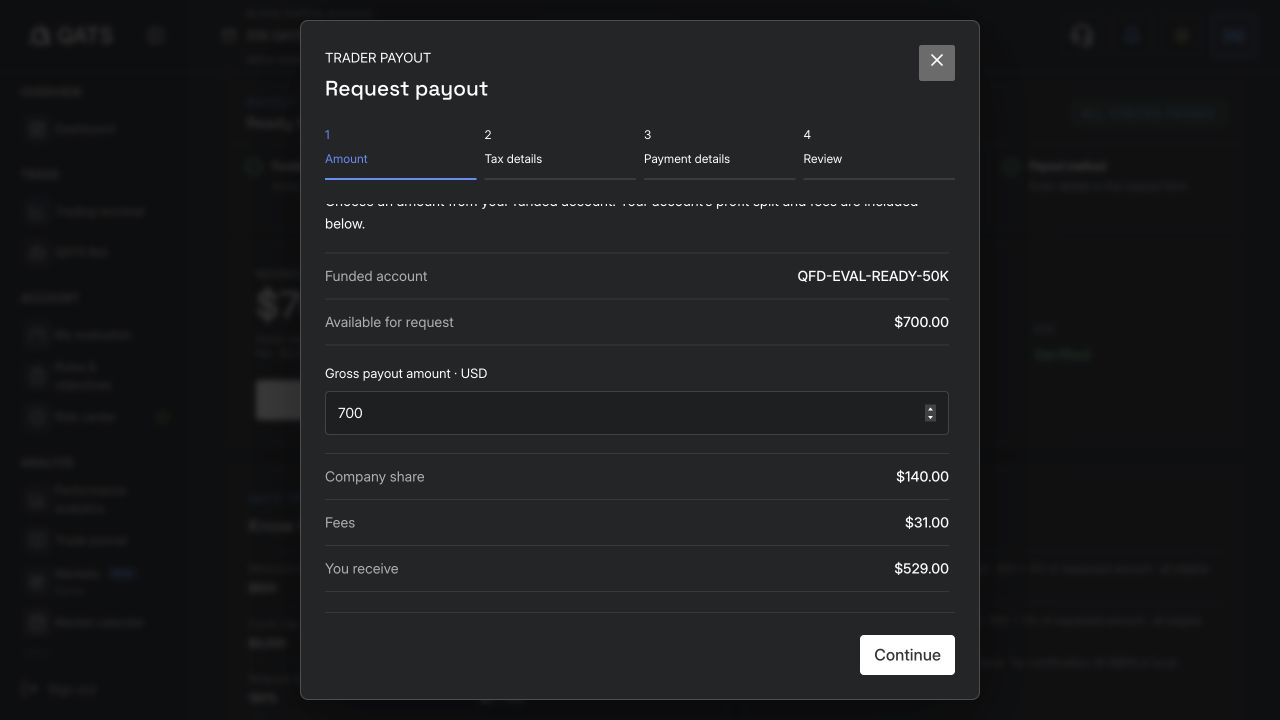Image resolution: width=1280 pixels, height=720 pixels.
Task: Open the Tax details step
Action: (560, 153)
